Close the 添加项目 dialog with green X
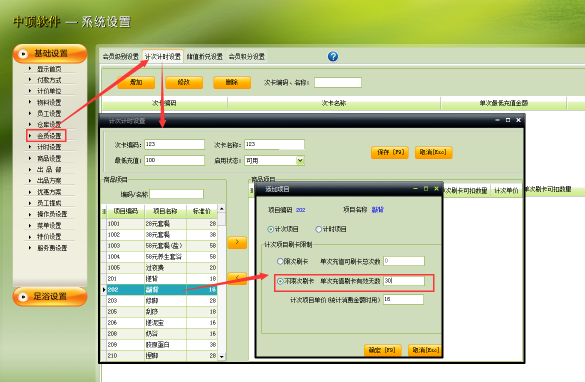Viewport: 585px width, 382px height. point(436,189)
